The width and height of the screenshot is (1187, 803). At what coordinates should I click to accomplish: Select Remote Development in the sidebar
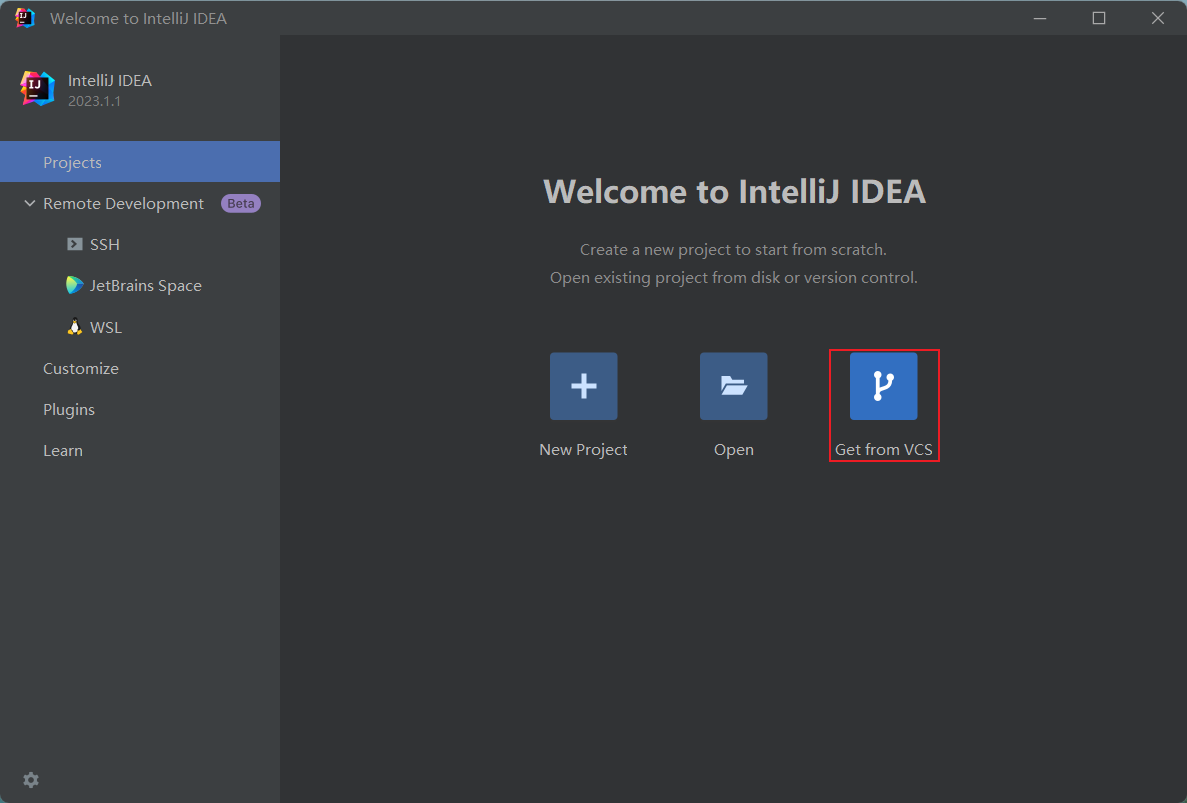pyautogui.click(x=123, y=203)
